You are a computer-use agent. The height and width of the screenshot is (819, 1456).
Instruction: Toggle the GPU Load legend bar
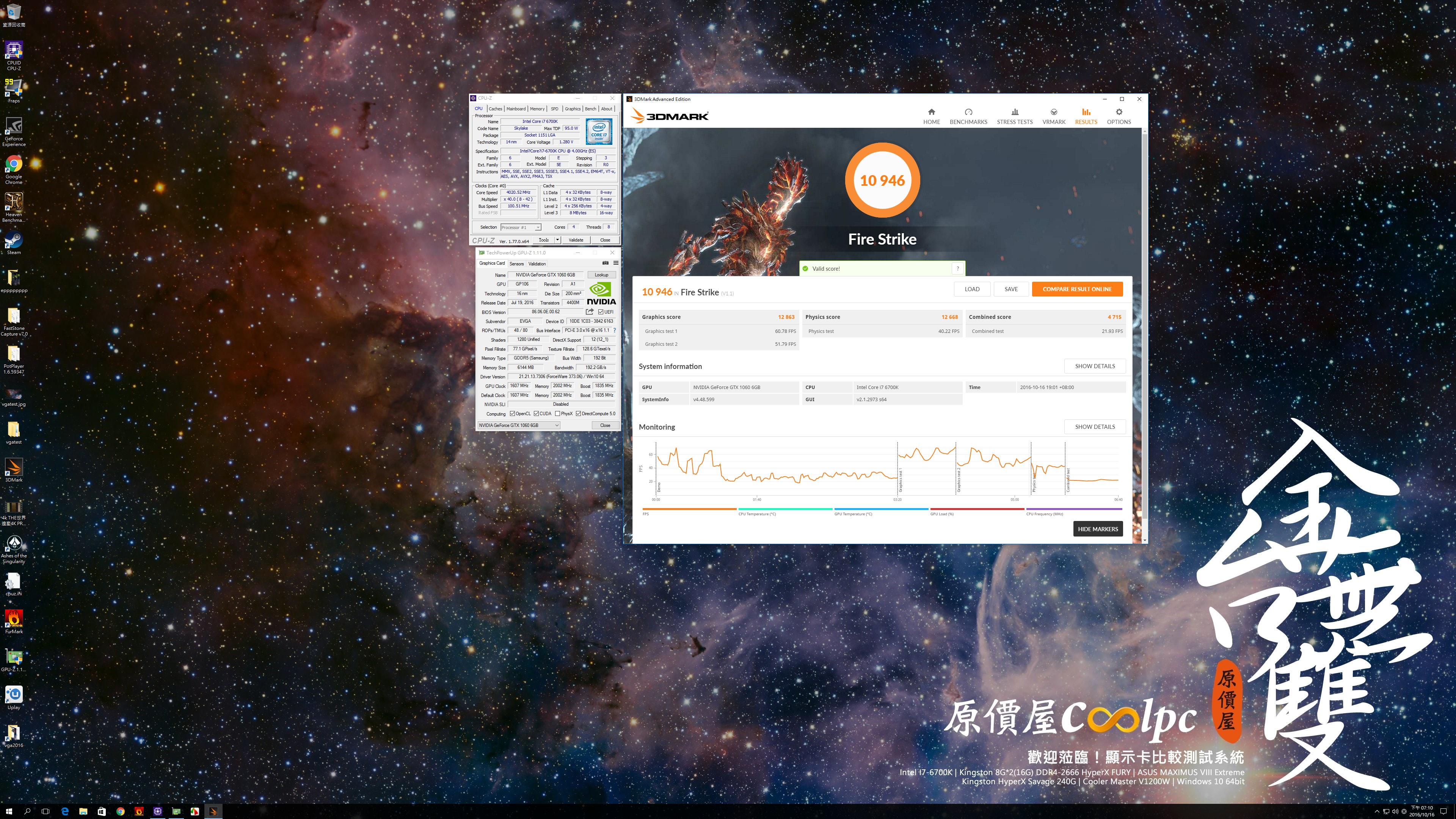point(977,509)
